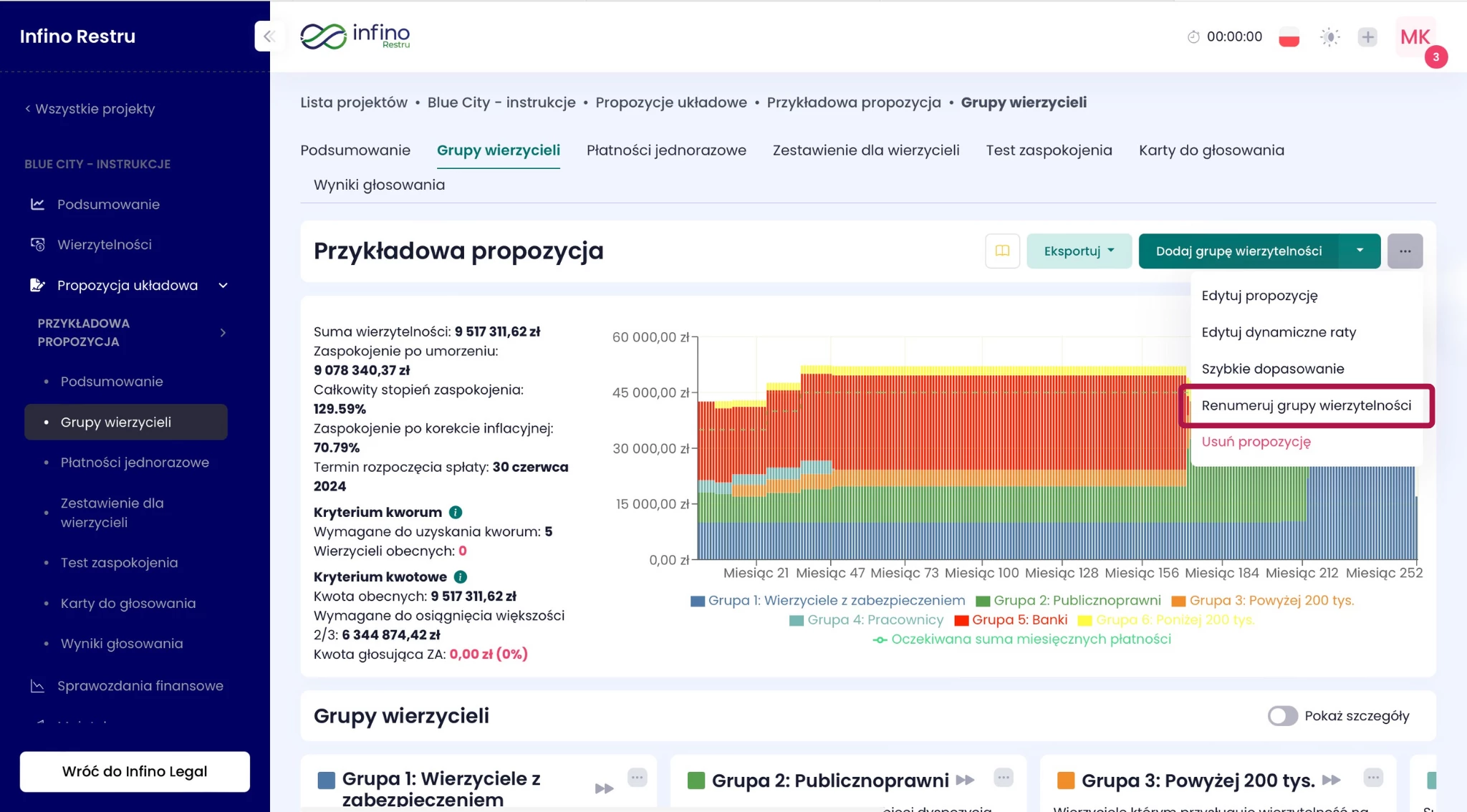Click info icon beside Kryterium kworum

pos(456,512)
